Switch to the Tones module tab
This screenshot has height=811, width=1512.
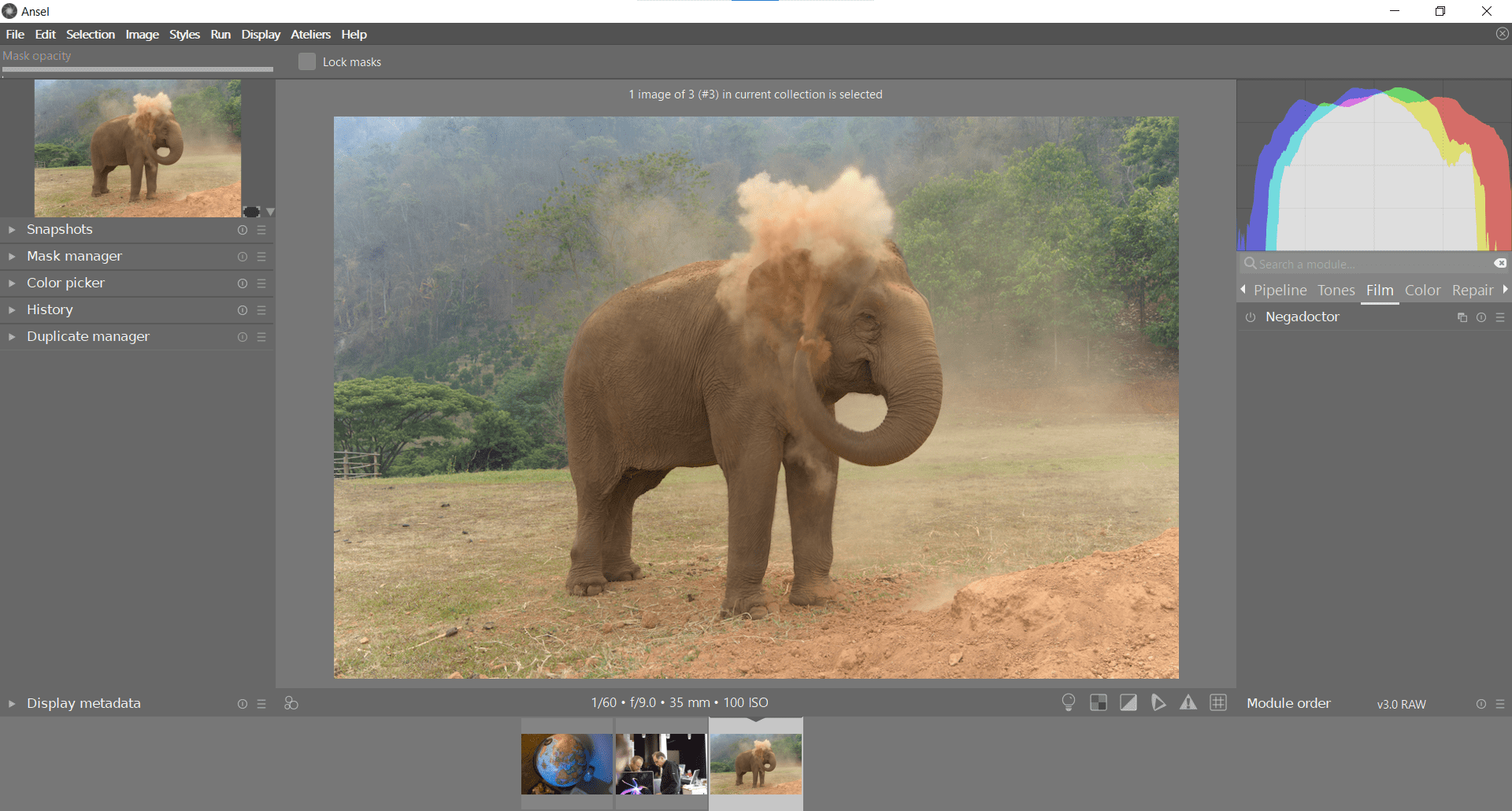[1336, 291]
